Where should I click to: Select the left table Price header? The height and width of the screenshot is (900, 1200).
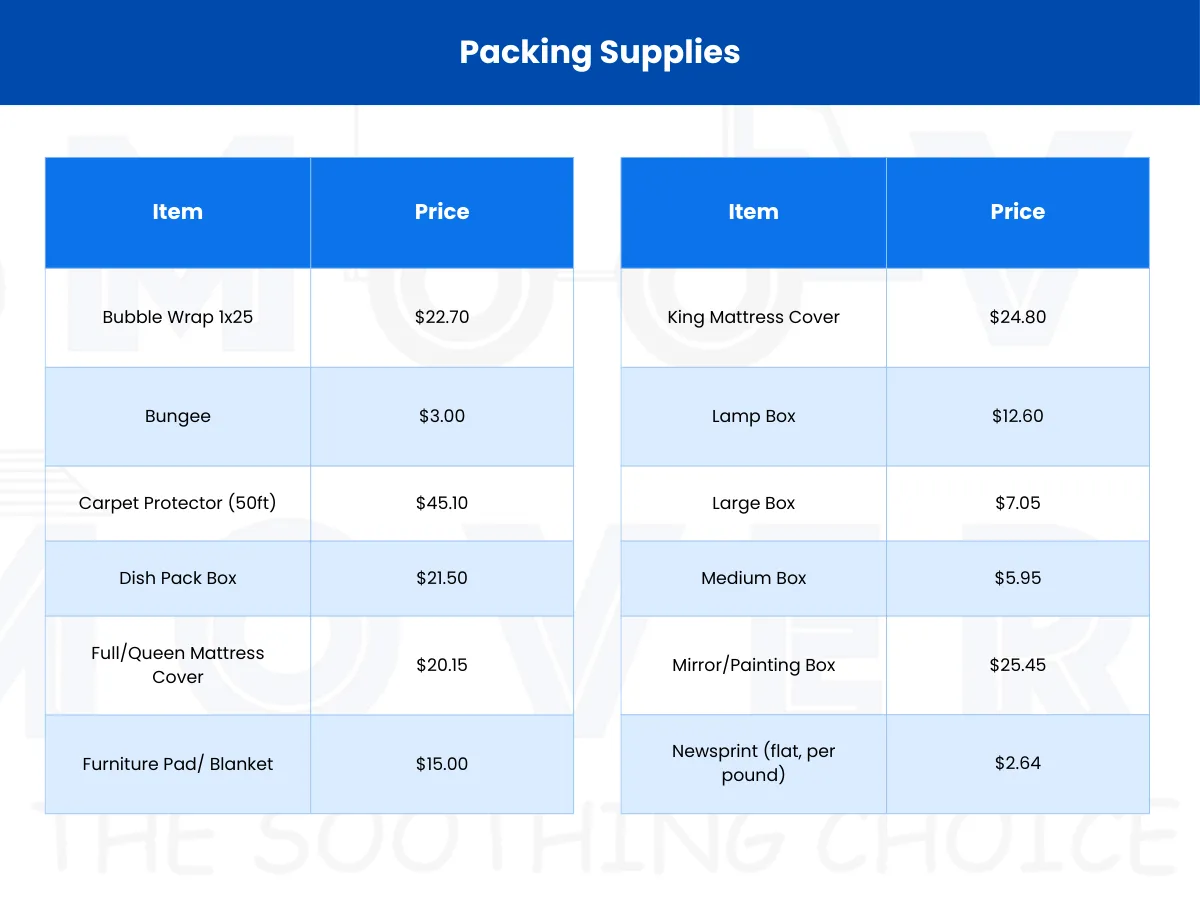tap(442, 212)
